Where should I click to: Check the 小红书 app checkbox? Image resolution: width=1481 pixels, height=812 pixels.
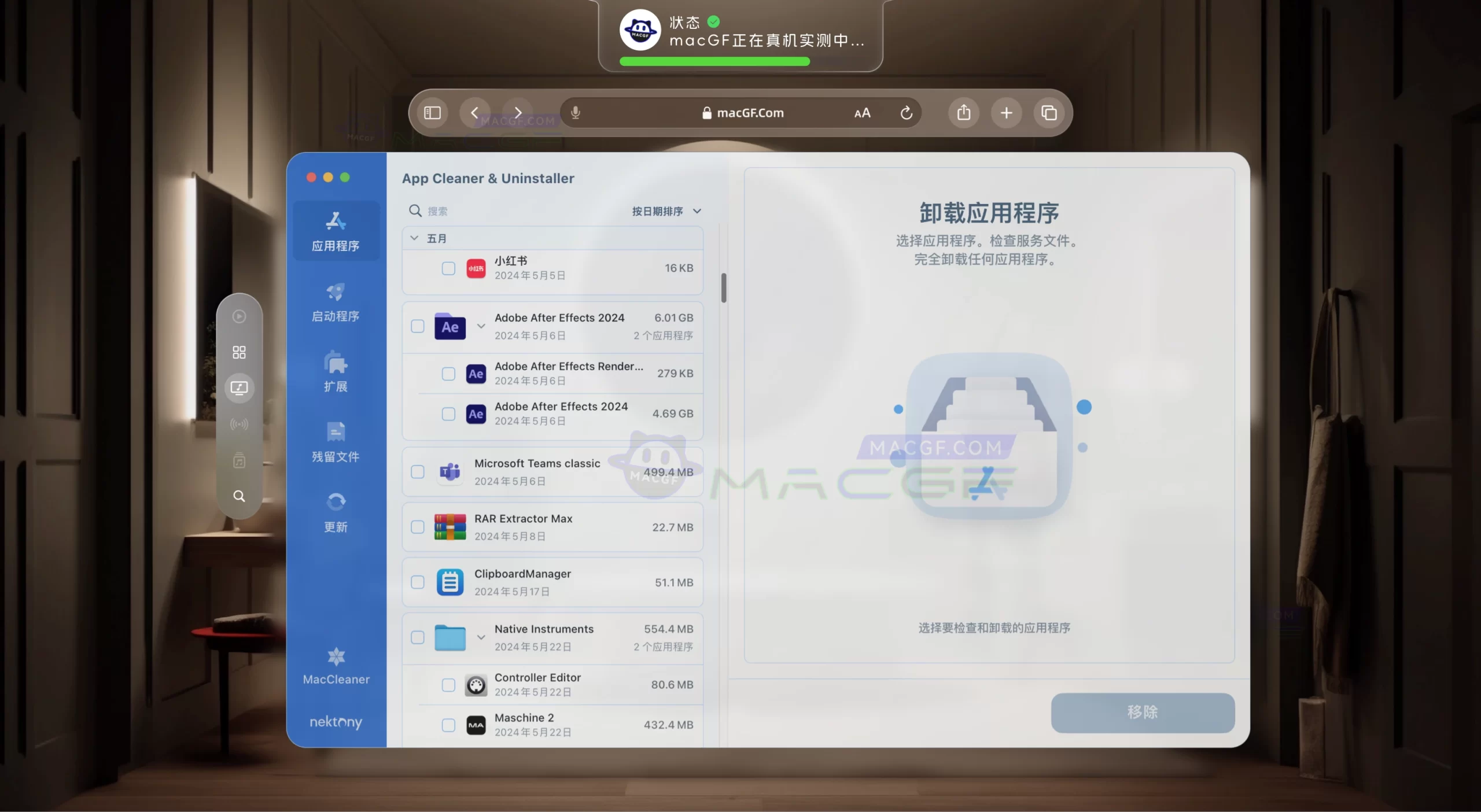coord(448,268)
